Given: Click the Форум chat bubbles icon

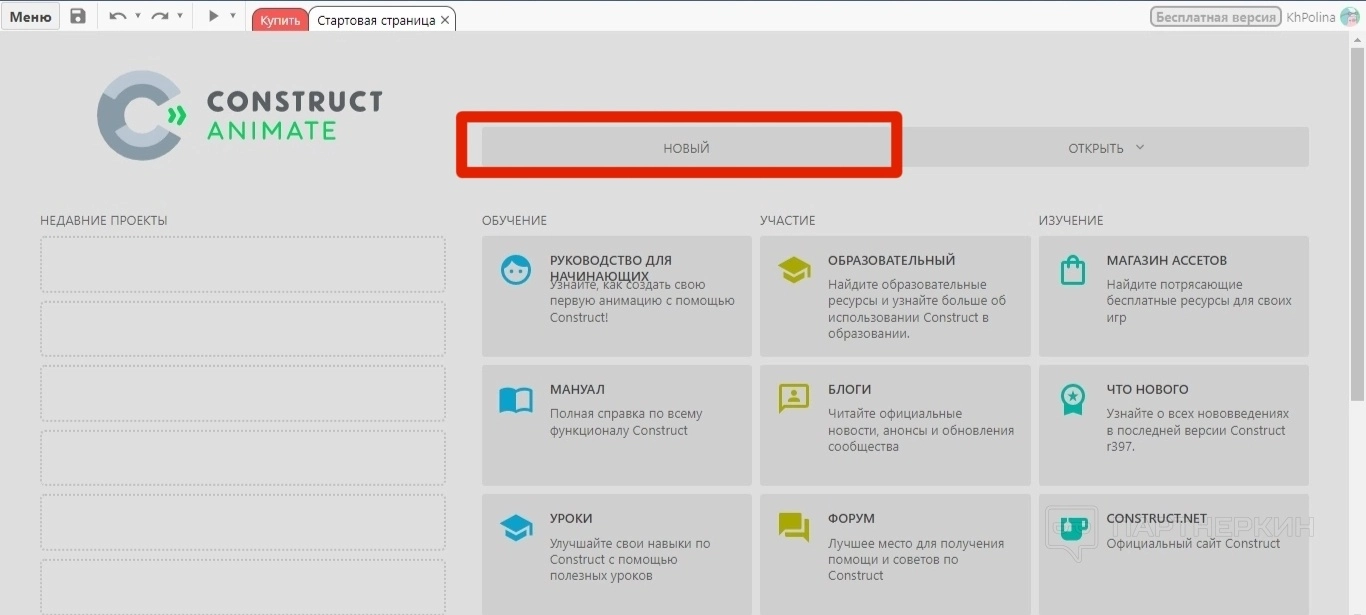Looking at the screenshot, I should (794, 528).
